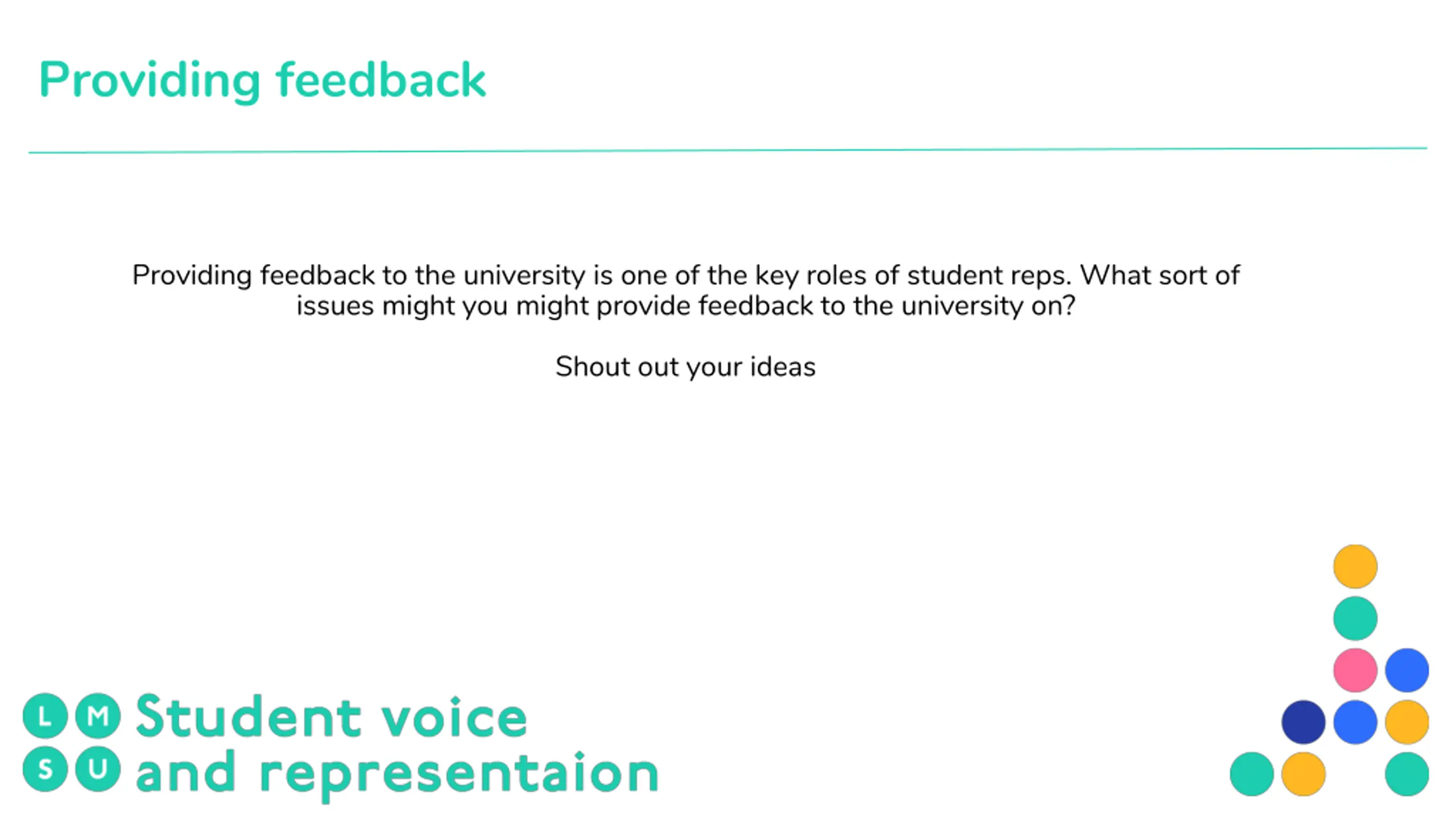Click the bottom-right teal dot
Viewport: 1456px width, 819px height.
1407,774
